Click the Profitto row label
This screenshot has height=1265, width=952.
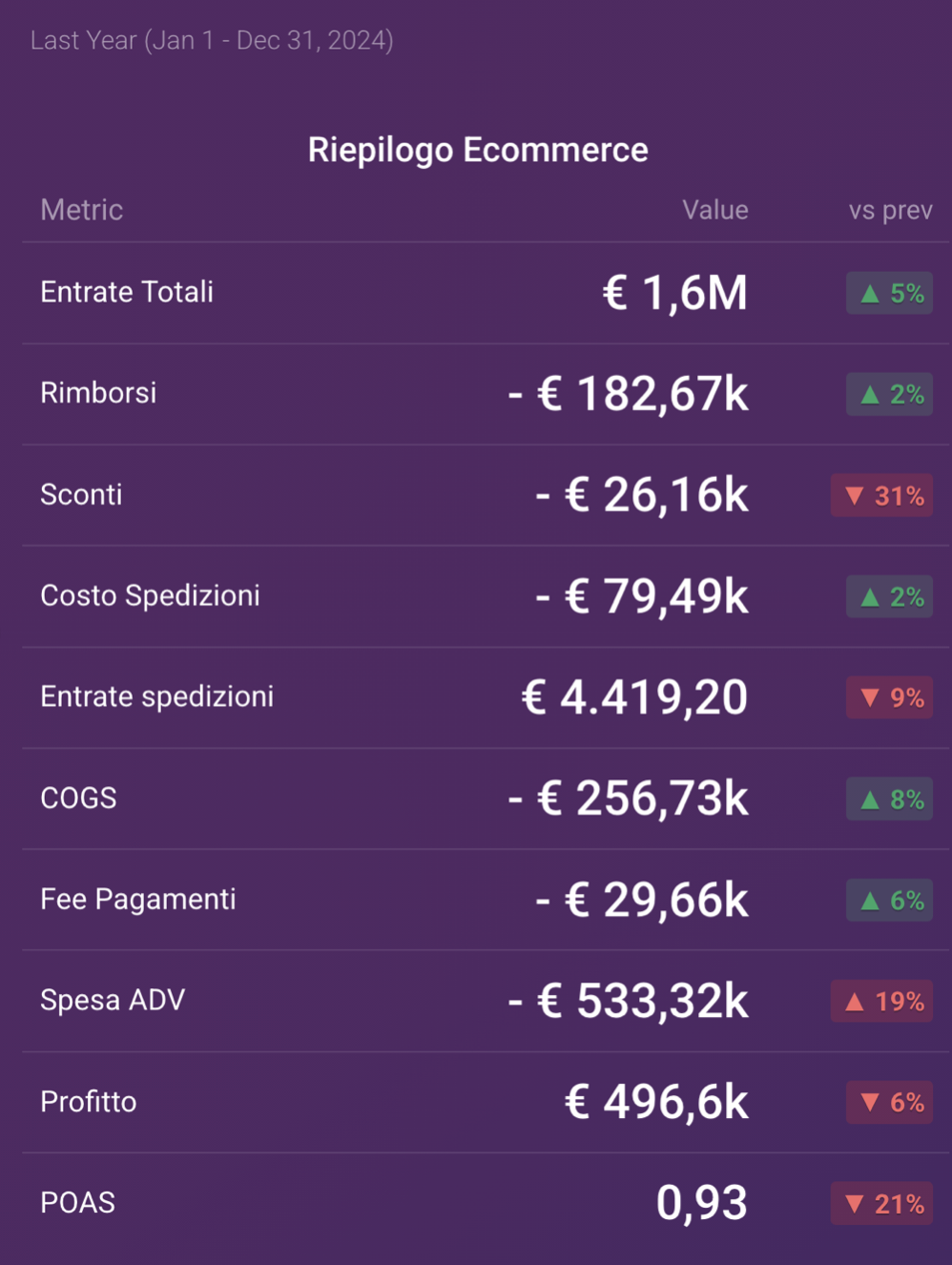coord(89,1102)
